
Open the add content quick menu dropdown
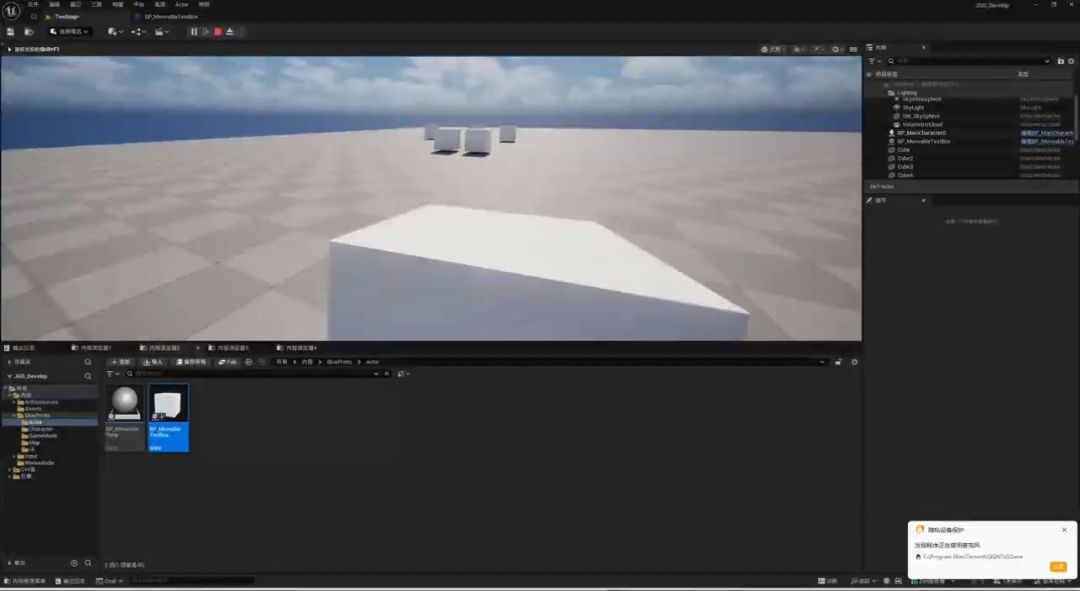point(115,32)
